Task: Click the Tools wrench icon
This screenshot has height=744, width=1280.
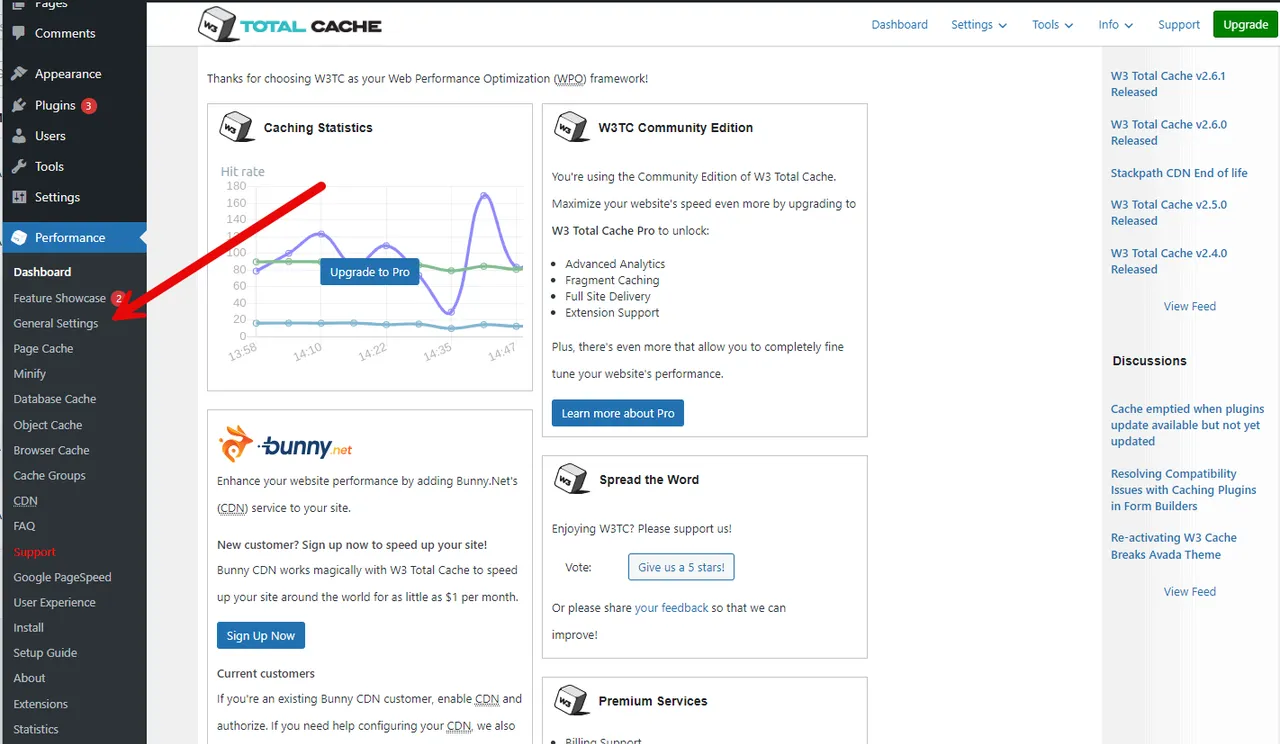Action: click(19, 167)
